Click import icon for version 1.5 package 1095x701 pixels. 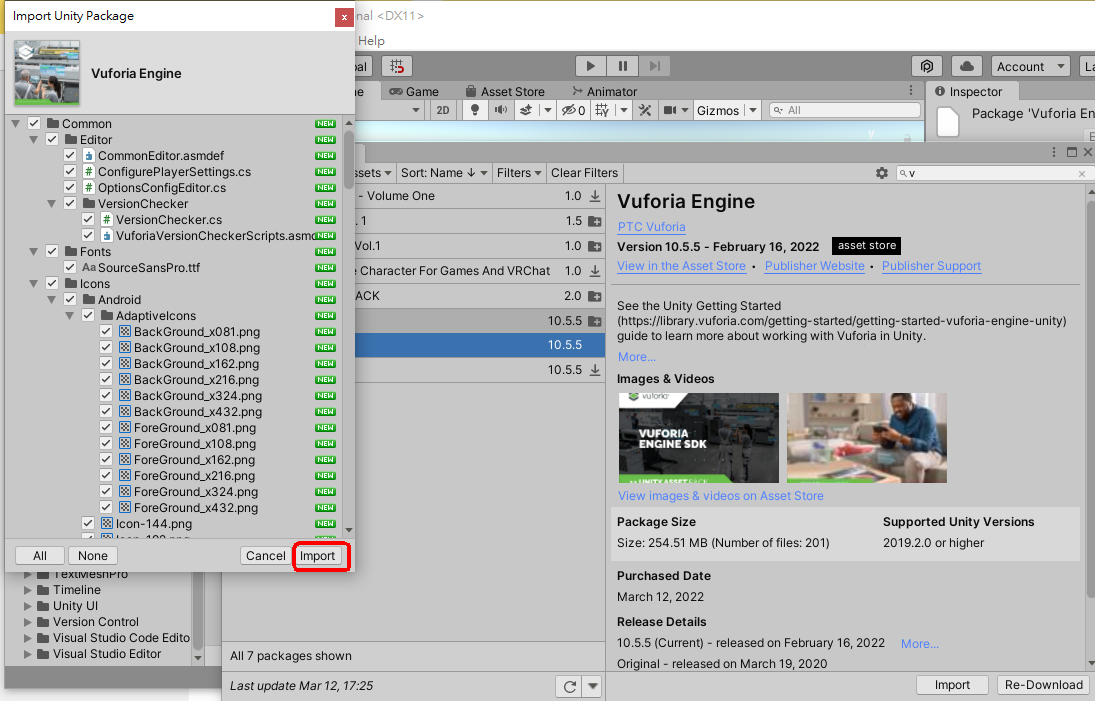[x=595, y=221]
